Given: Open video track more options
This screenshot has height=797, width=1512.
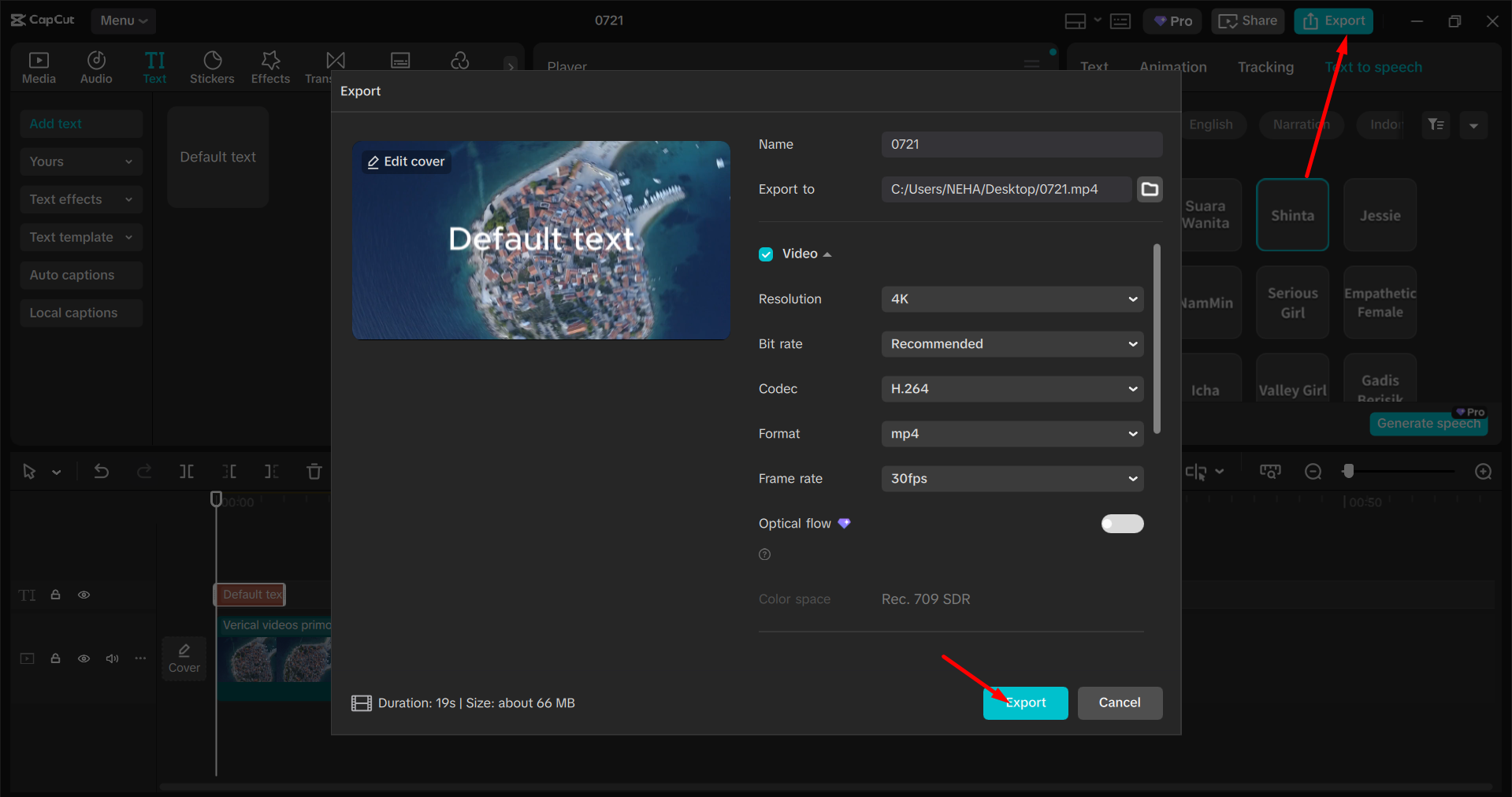Looking at the screenshot, I should tap(140, 658).
